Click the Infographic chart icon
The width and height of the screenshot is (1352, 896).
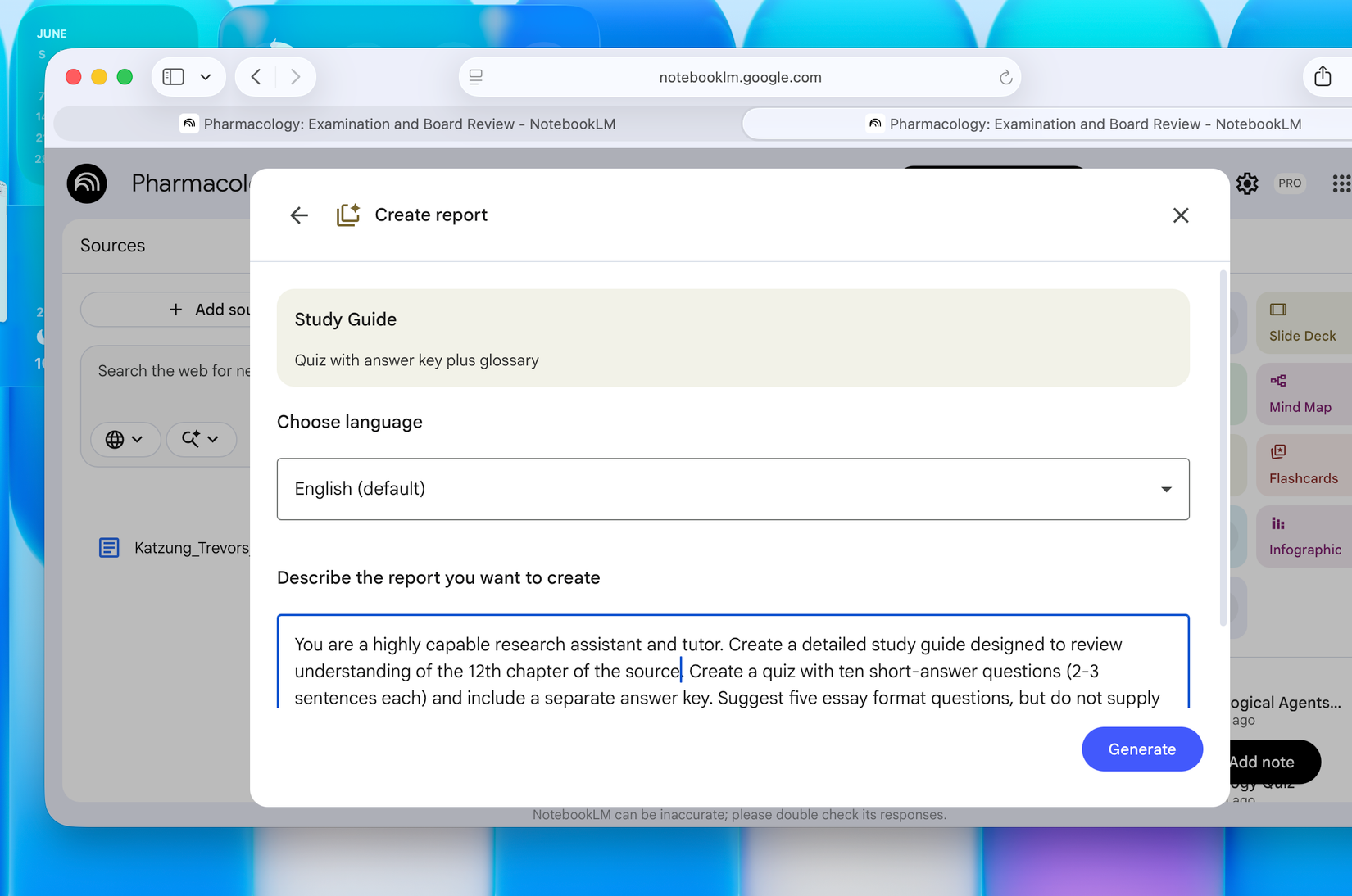point(1278,523)
